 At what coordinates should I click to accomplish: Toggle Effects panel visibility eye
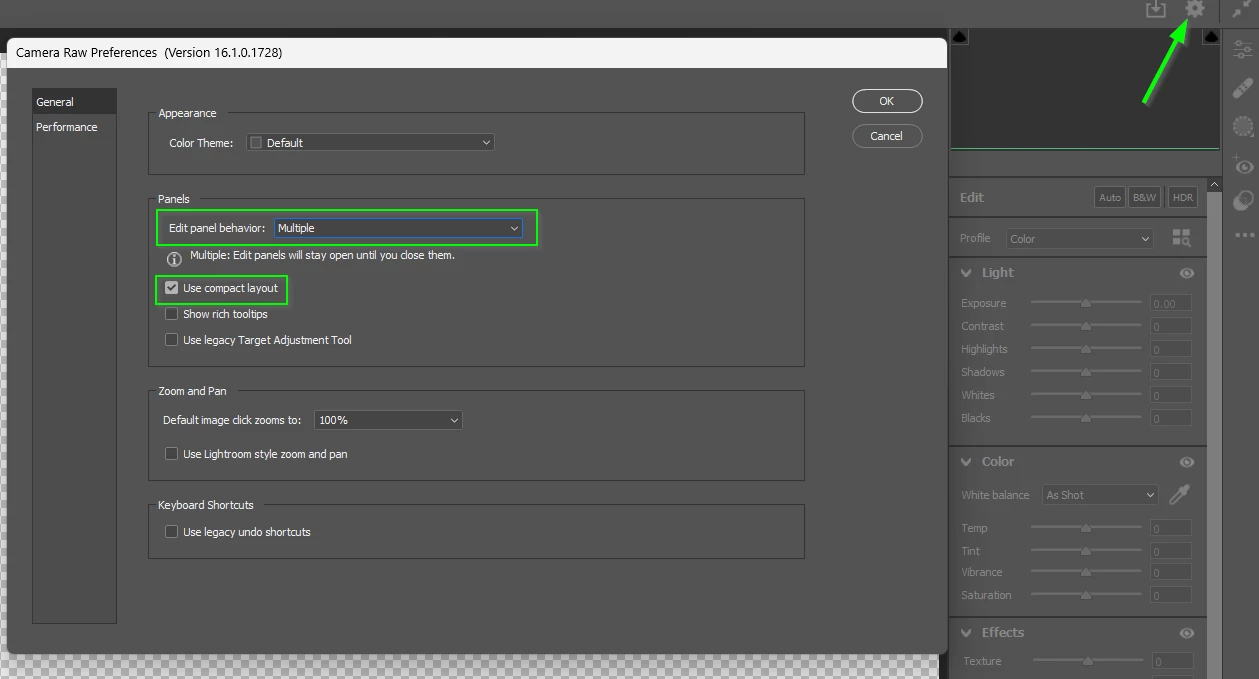click(1187, 633)
